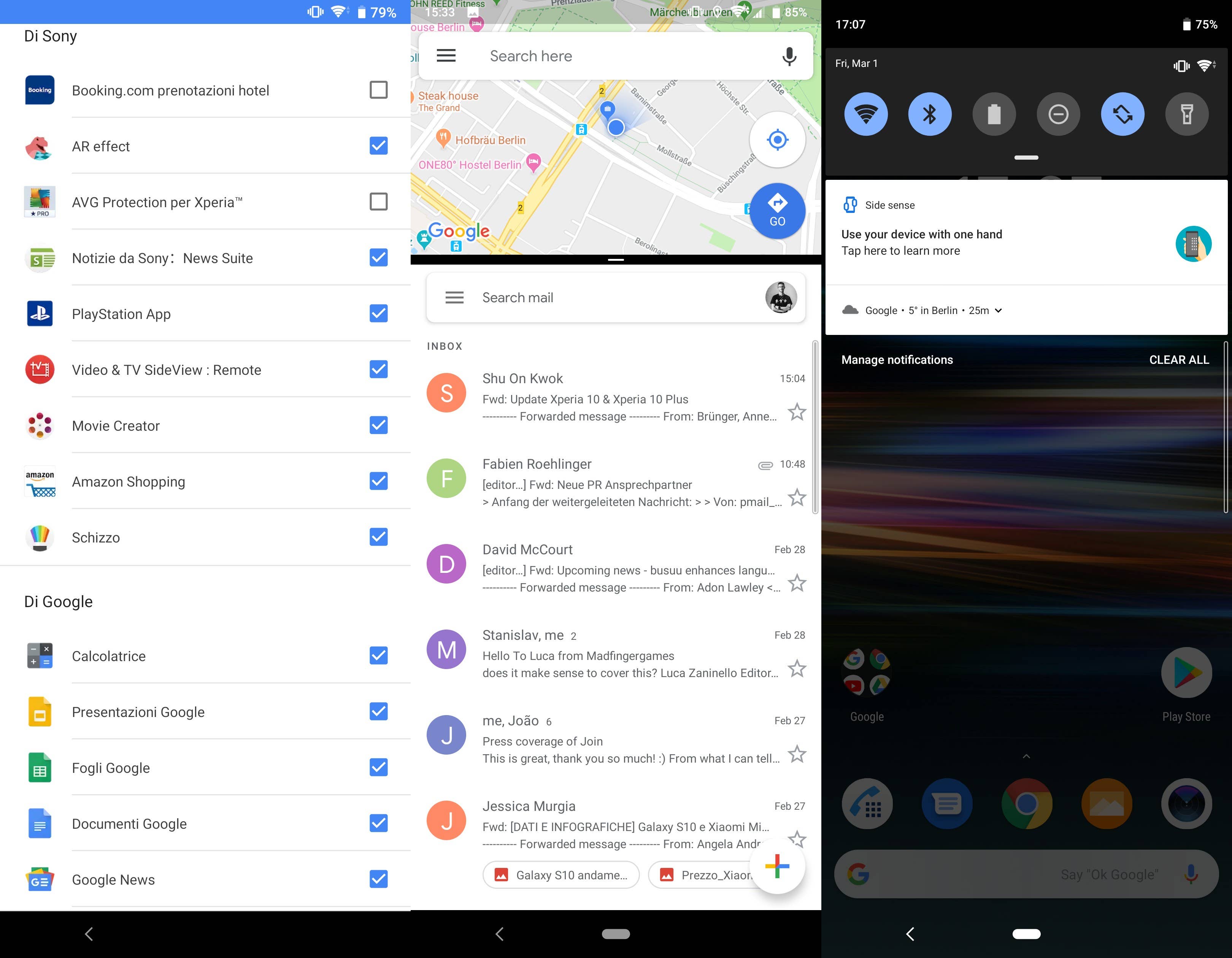Image resolution: width=1232 pixels, height=958 pixels.
Task: Tap the voice search microphone in Maps
Action: (x=789, y=56)
